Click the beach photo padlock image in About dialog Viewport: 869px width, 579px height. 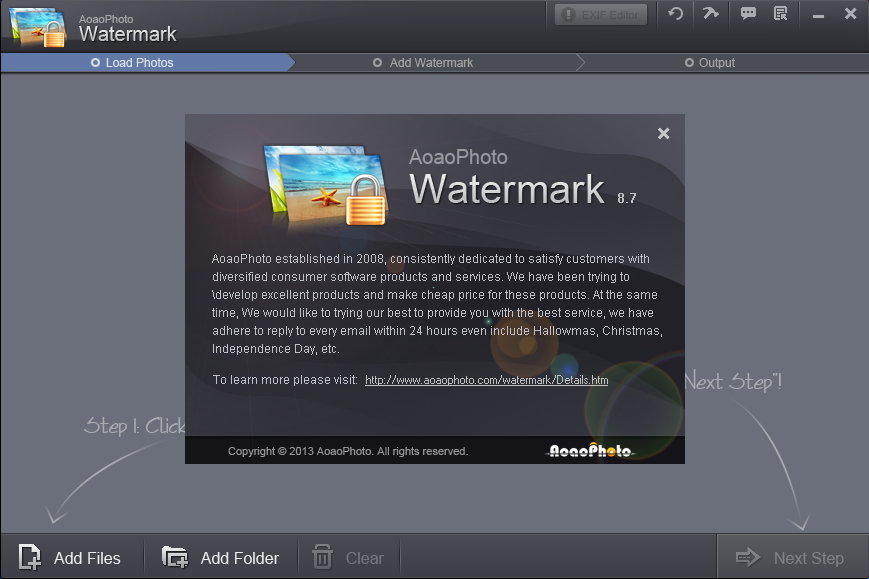click(326, 186)
